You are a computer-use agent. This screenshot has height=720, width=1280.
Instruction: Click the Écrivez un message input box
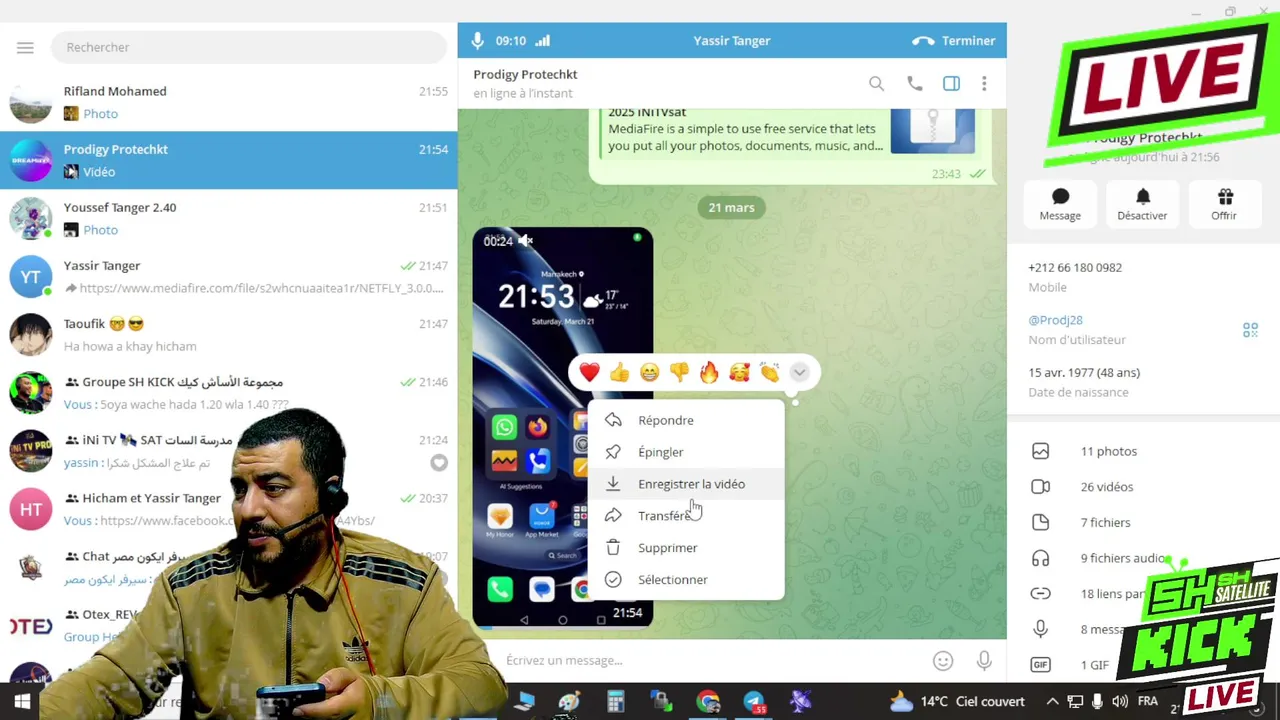pyautogui.click(x=710, y=660)
